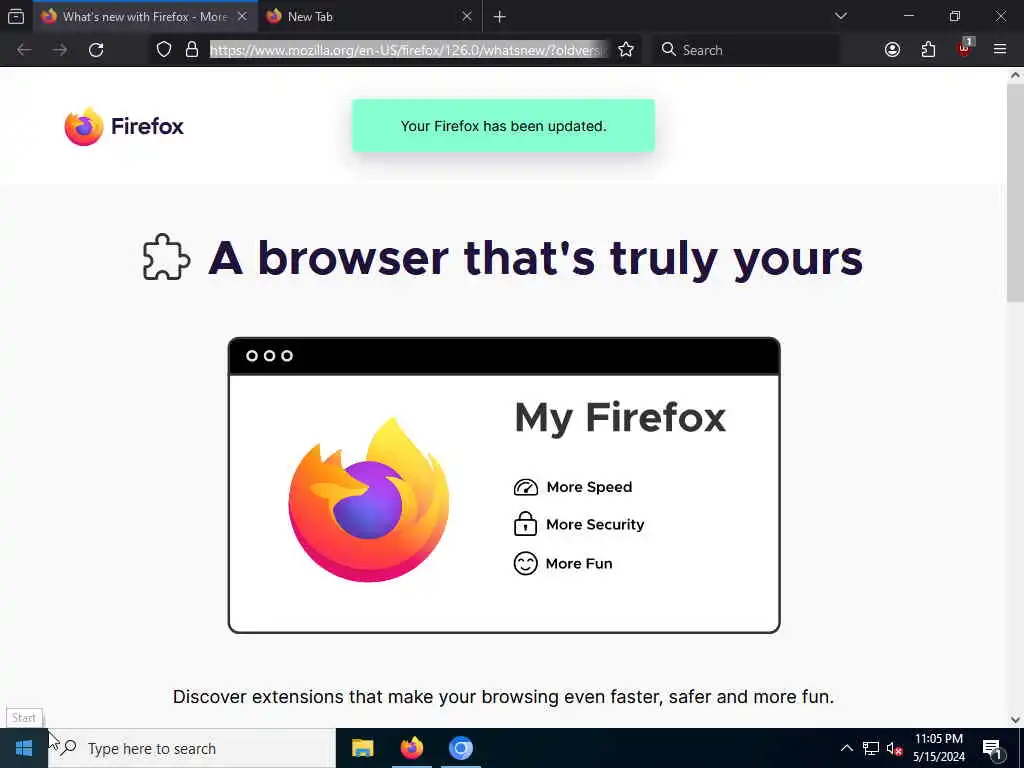
Task: Reload the current page
Action: click(96, 50)
